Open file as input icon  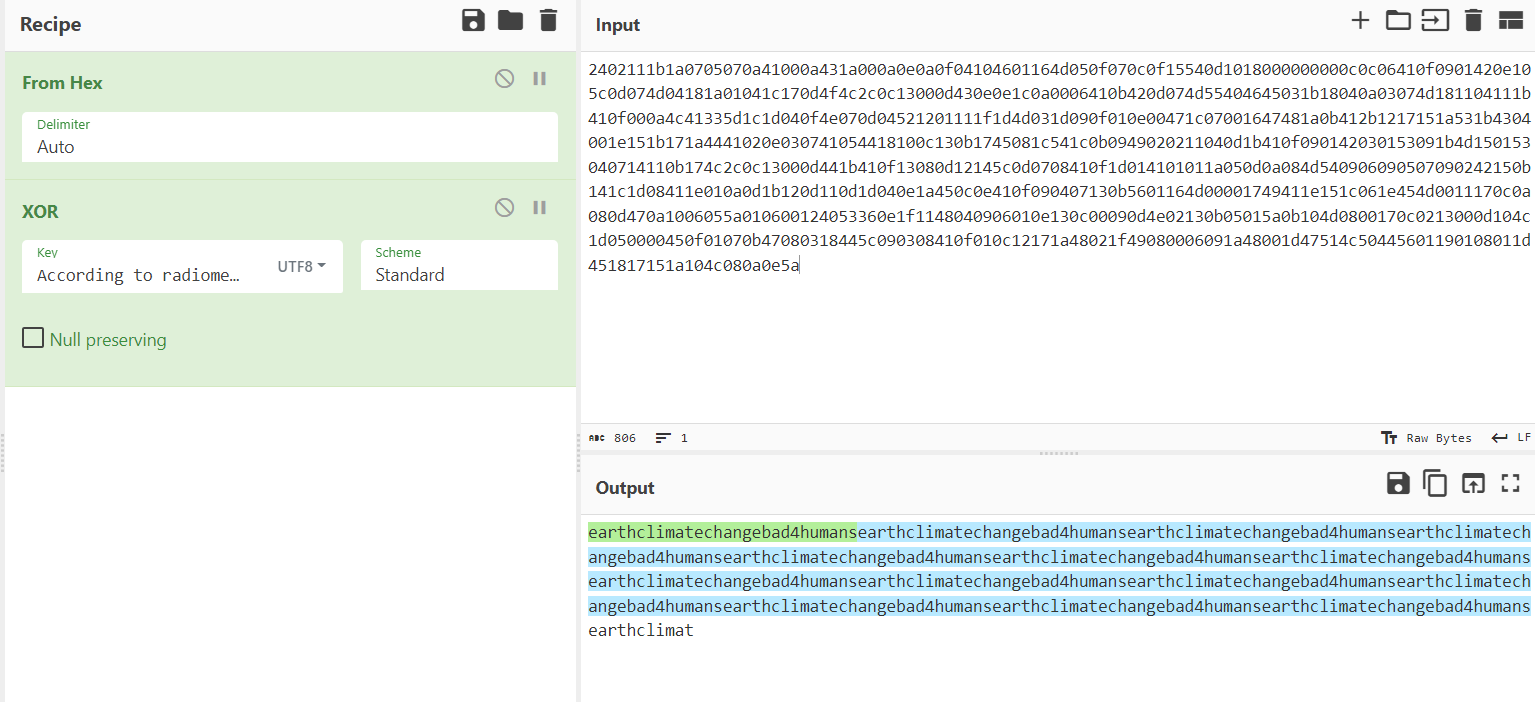pos(1435,21)
